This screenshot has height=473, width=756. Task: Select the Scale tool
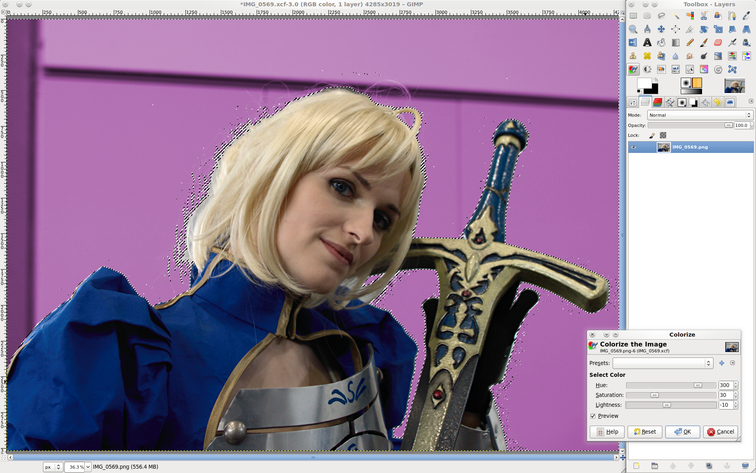tap(718, 29)
